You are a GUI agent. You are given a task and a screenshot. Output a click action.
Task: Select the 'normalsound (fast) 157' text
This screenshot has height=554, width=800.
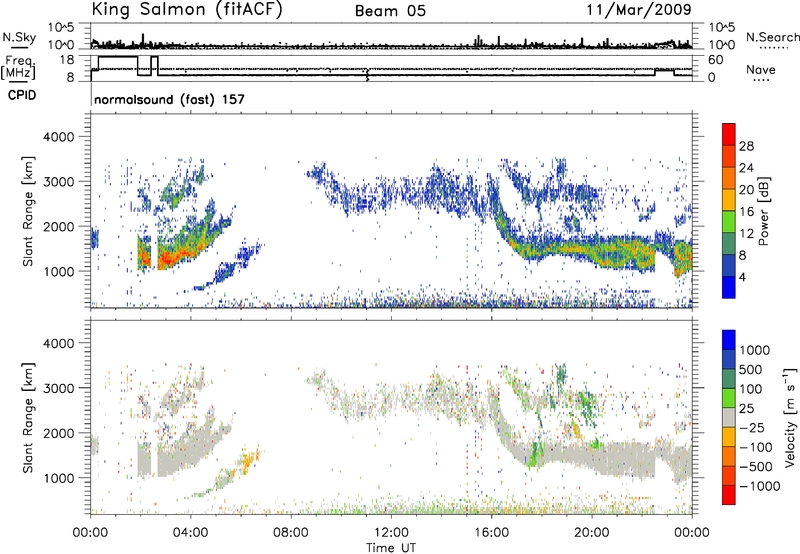click(x=169, y=99)
